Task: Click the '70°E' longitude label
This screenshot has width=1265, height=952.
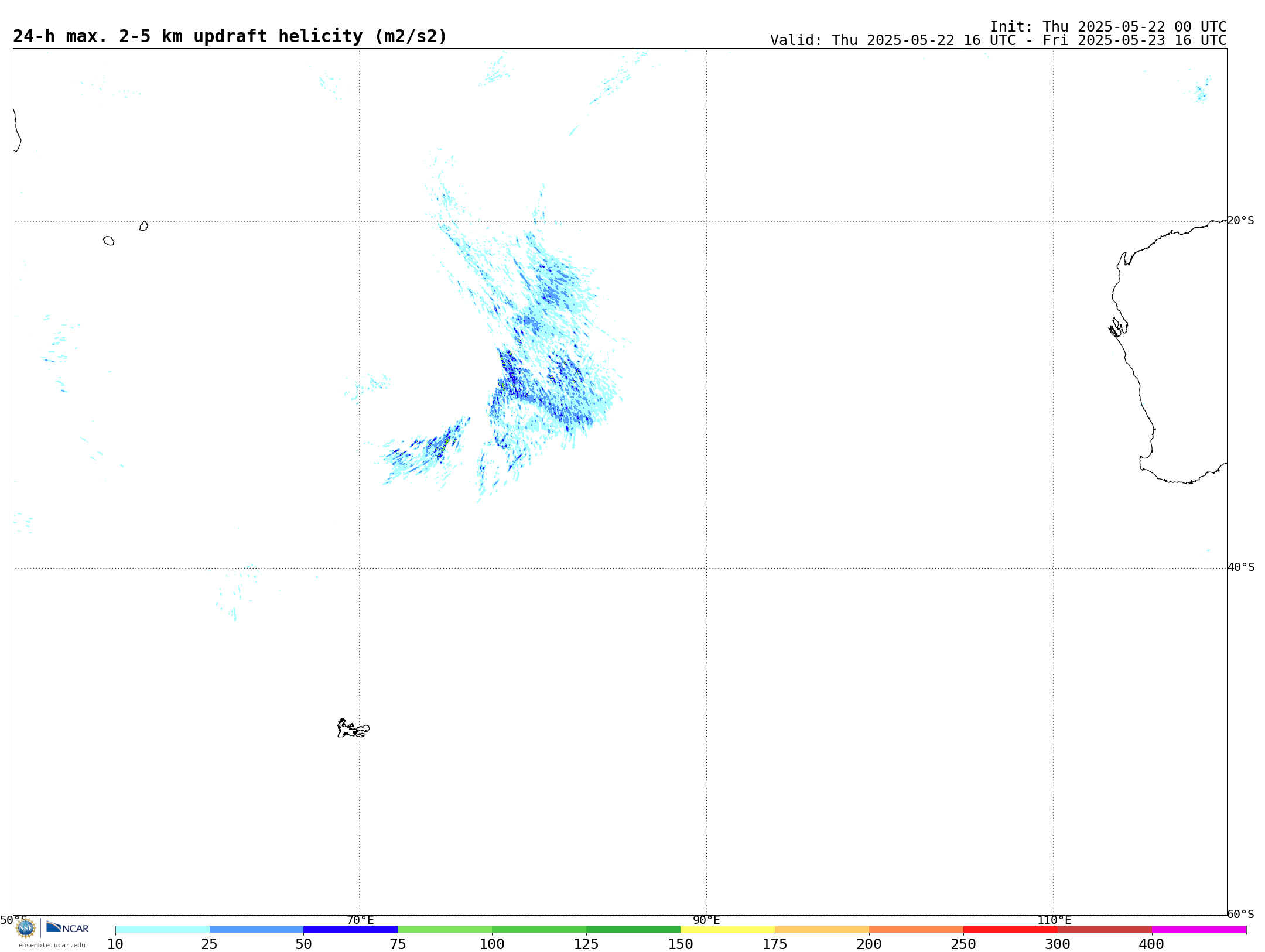Action: coord(360,920)
